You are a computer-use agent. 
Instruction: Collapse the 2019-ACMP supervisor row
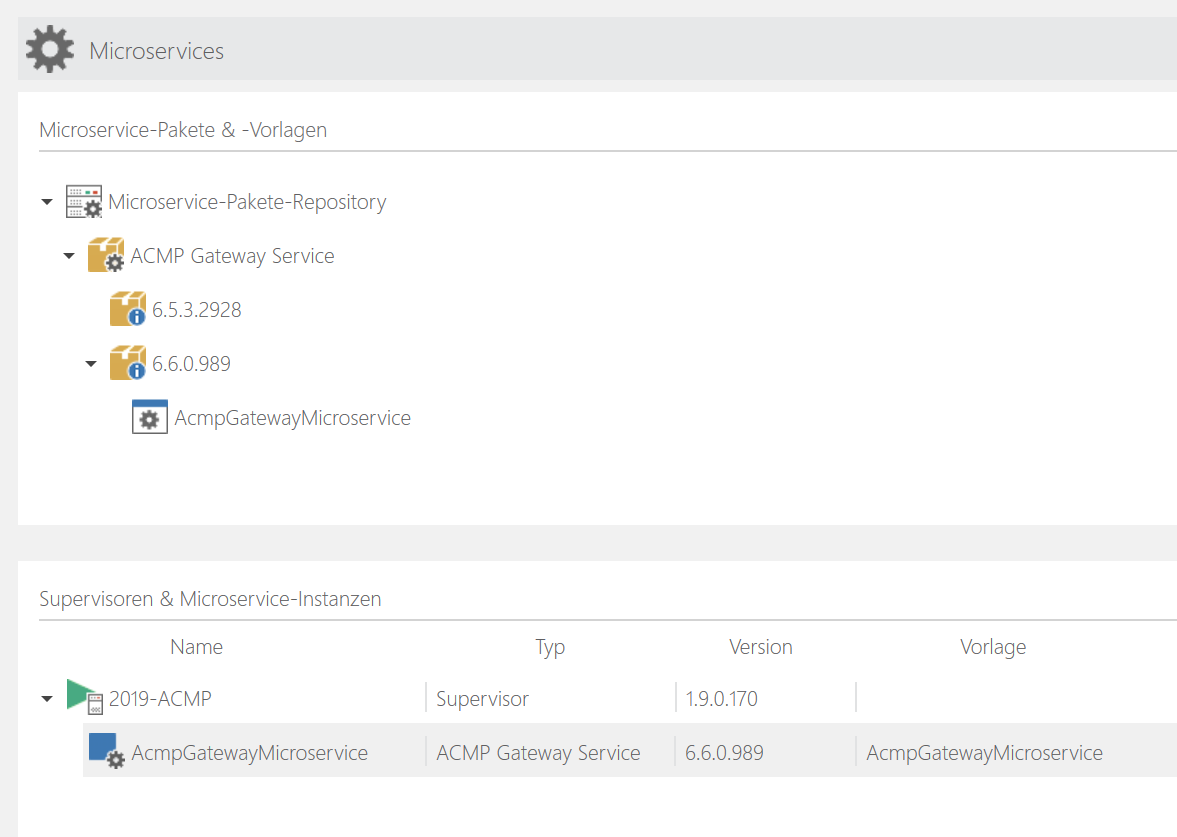(47, 700)
